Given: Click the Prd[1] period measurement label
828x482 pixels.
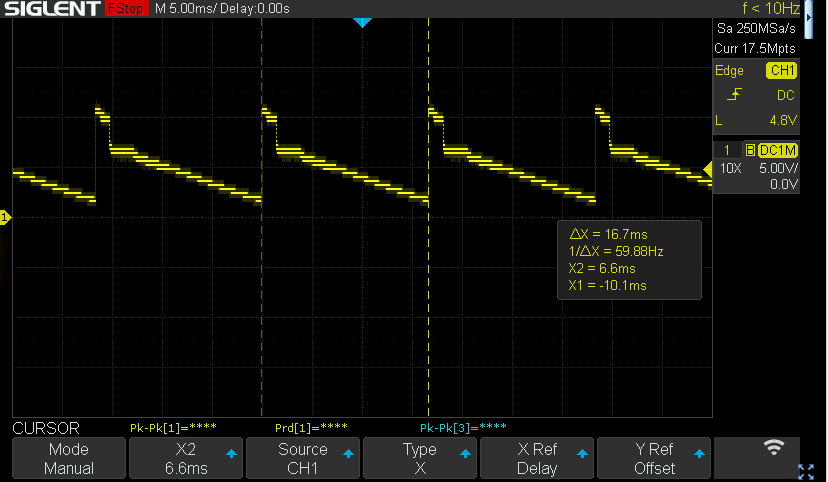Looking at the screenshot, I should tap(311, 427).
